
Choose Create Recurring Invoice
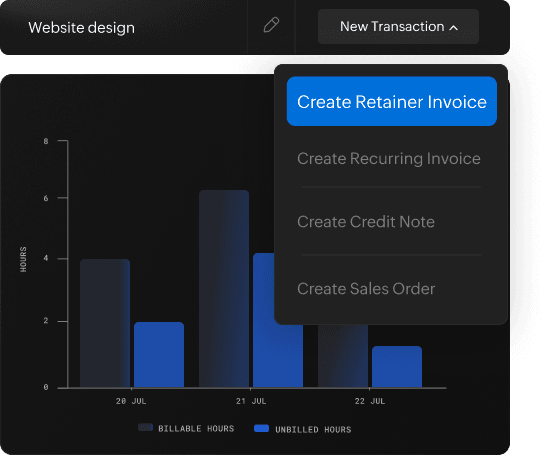(389, 159)
